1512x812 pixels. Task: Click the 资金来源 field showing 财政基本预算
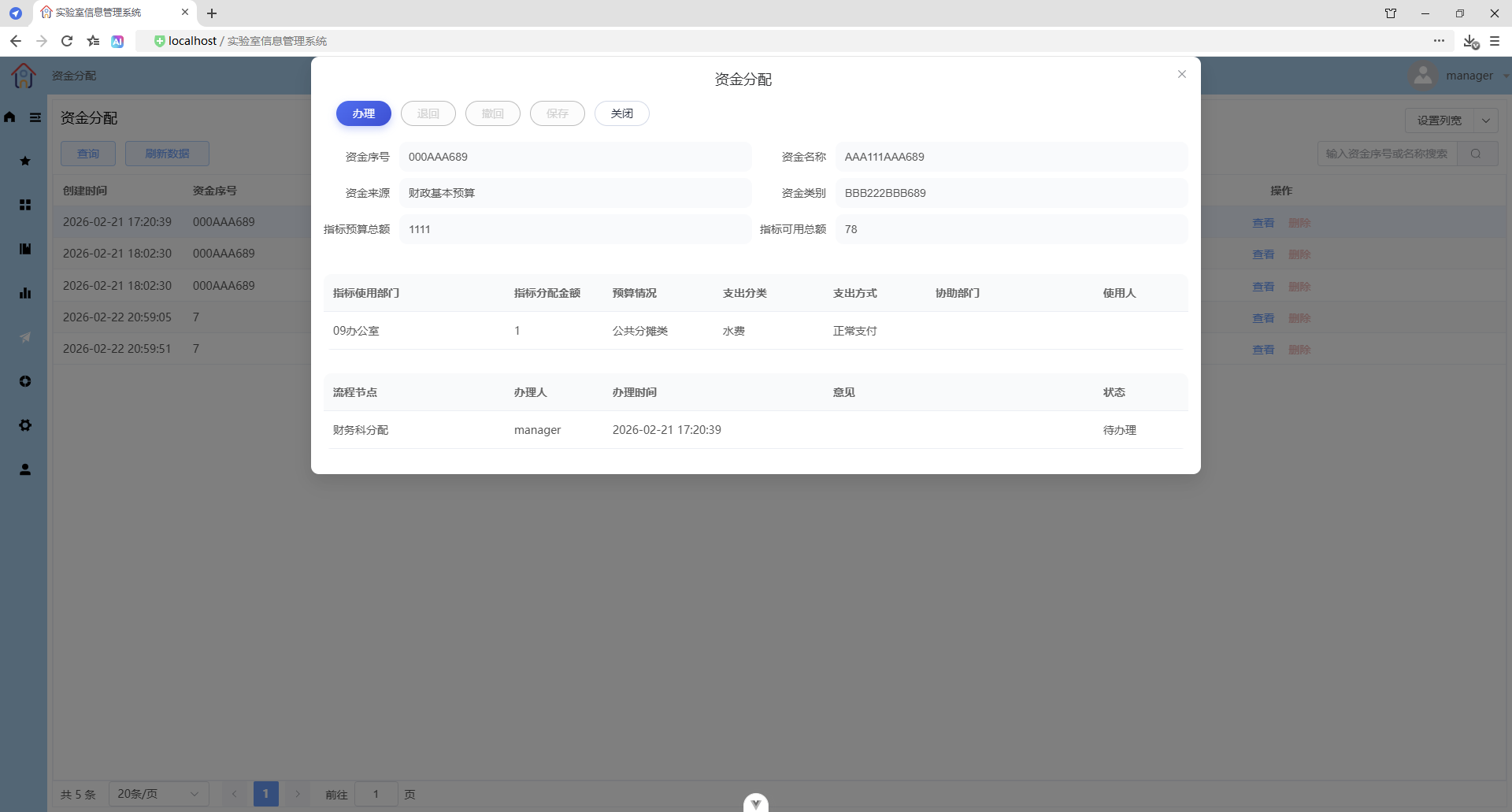click(x=576, y=193)
